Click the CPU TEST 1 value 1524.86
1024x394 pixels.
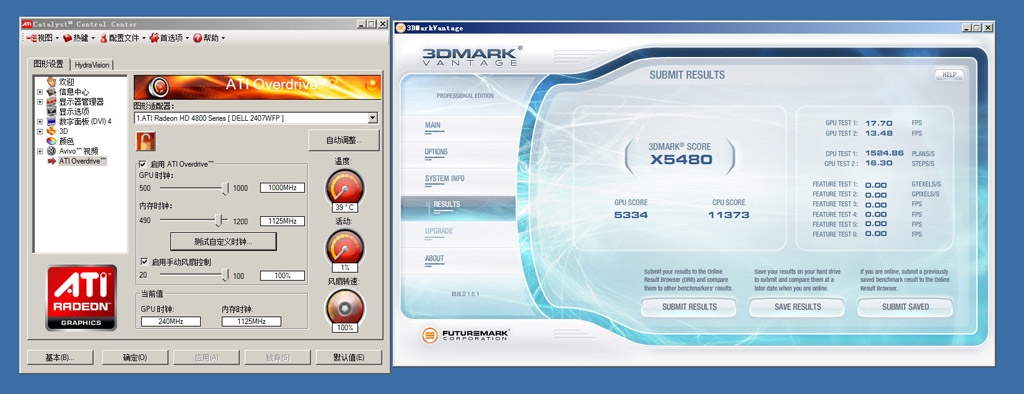(884, 153)
